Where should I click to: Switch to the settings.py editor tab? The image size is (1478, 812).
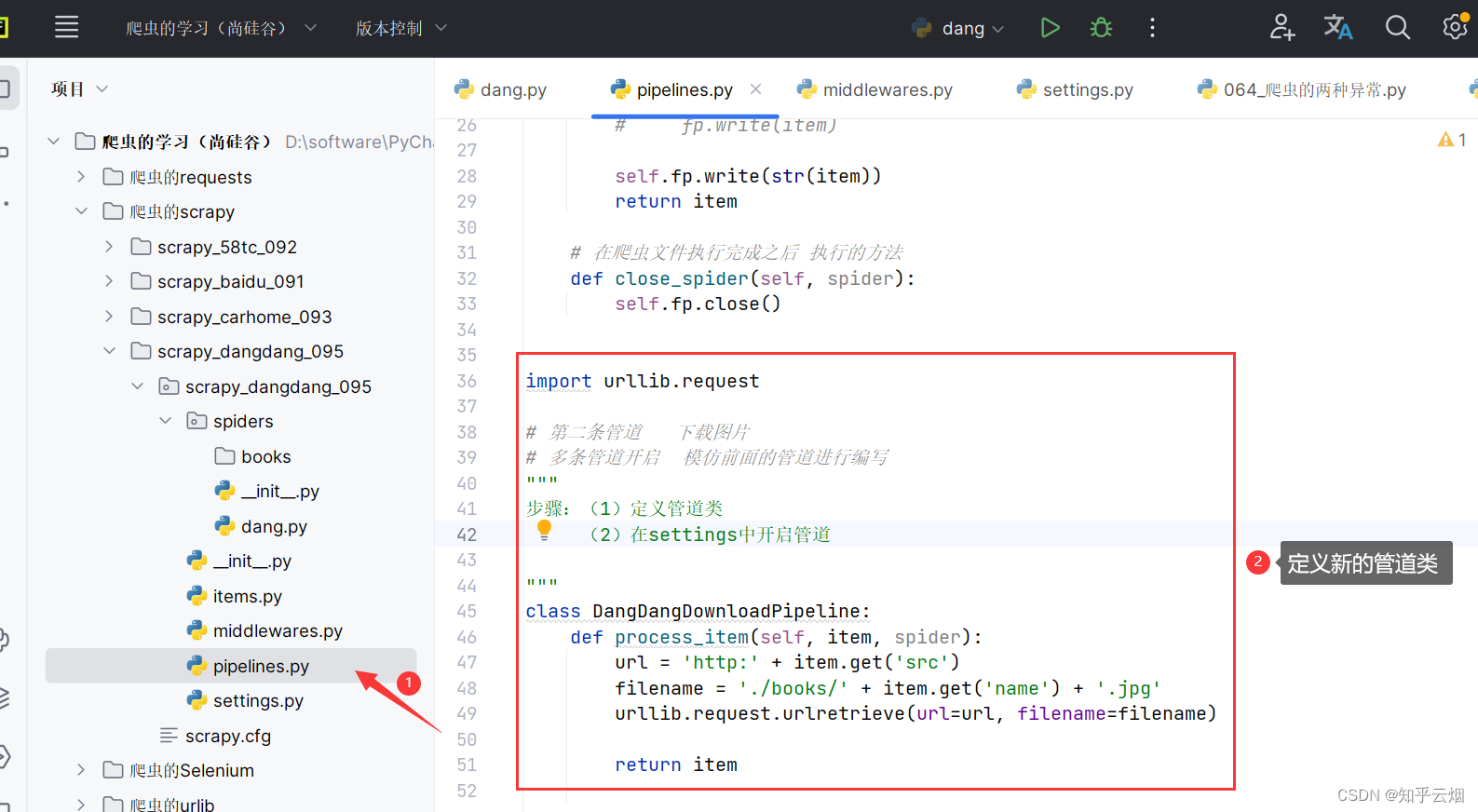tap(1075, 89)
